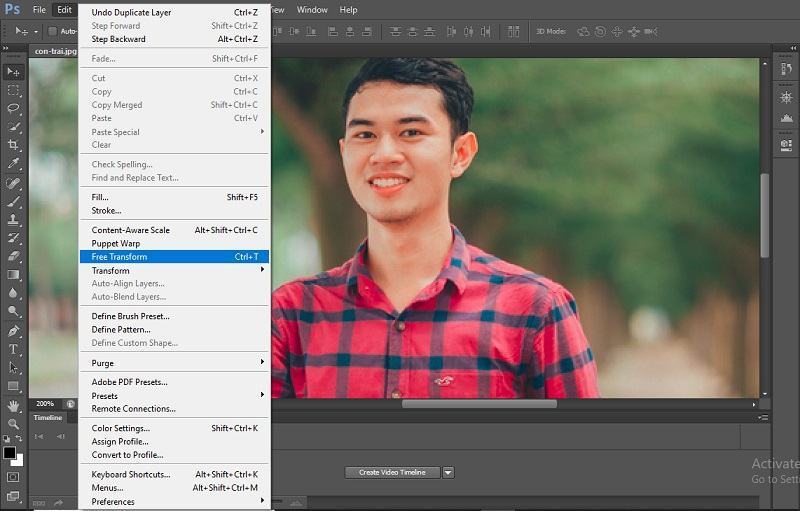The height and width of the screenshot is (511, 800).
Task: Click Auto-Align Layers icon in options bar
Action: tap(513, 32)
